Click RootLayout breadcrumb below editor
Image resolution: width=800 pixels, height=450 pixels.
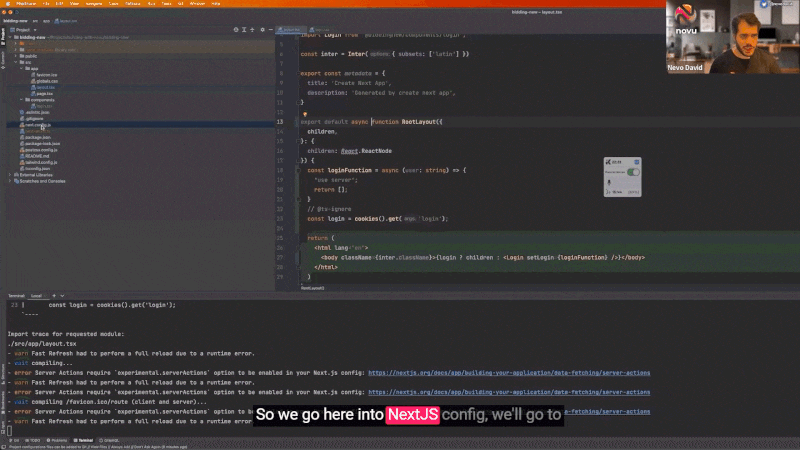pyautogui.click(x=312, y=288)
